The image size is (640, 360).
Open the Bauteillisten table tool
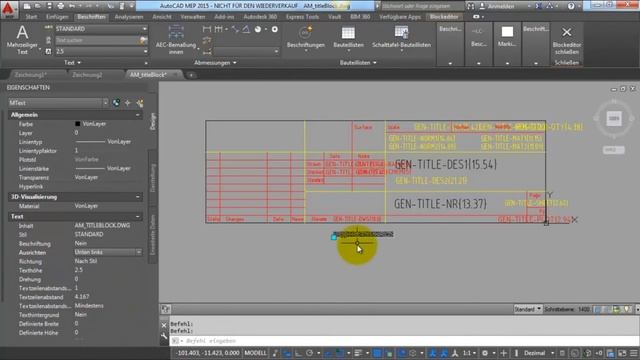click(348, 37)
